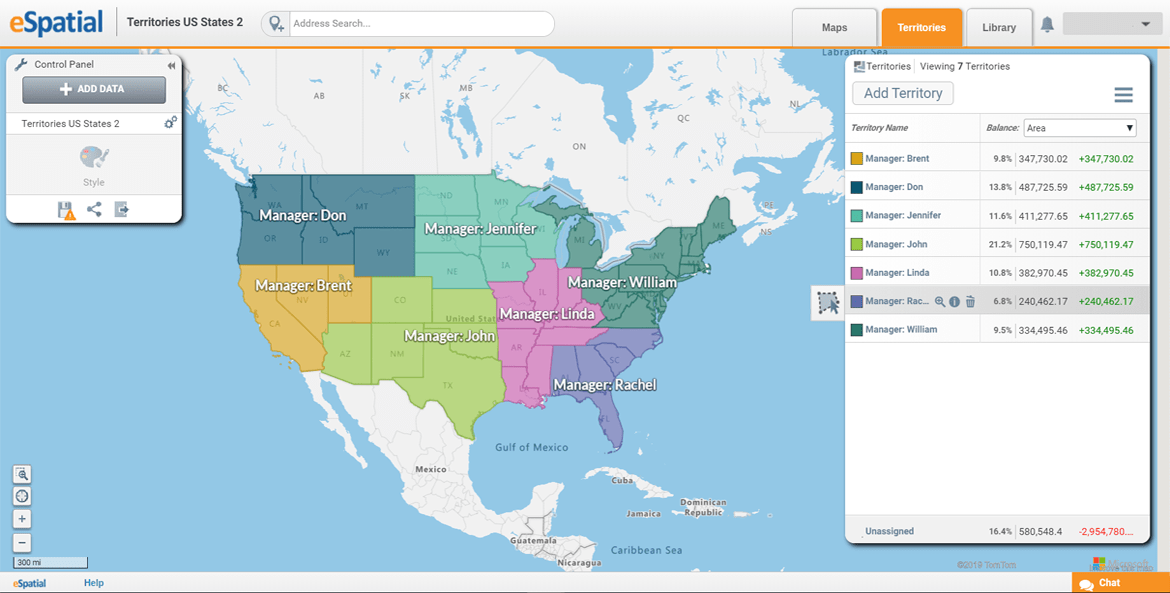Zoom to Manager: Rachel territory using the magnifier icon
Image resolution: width=1170 pixels, height=593 pixels.
pos(940,301)
